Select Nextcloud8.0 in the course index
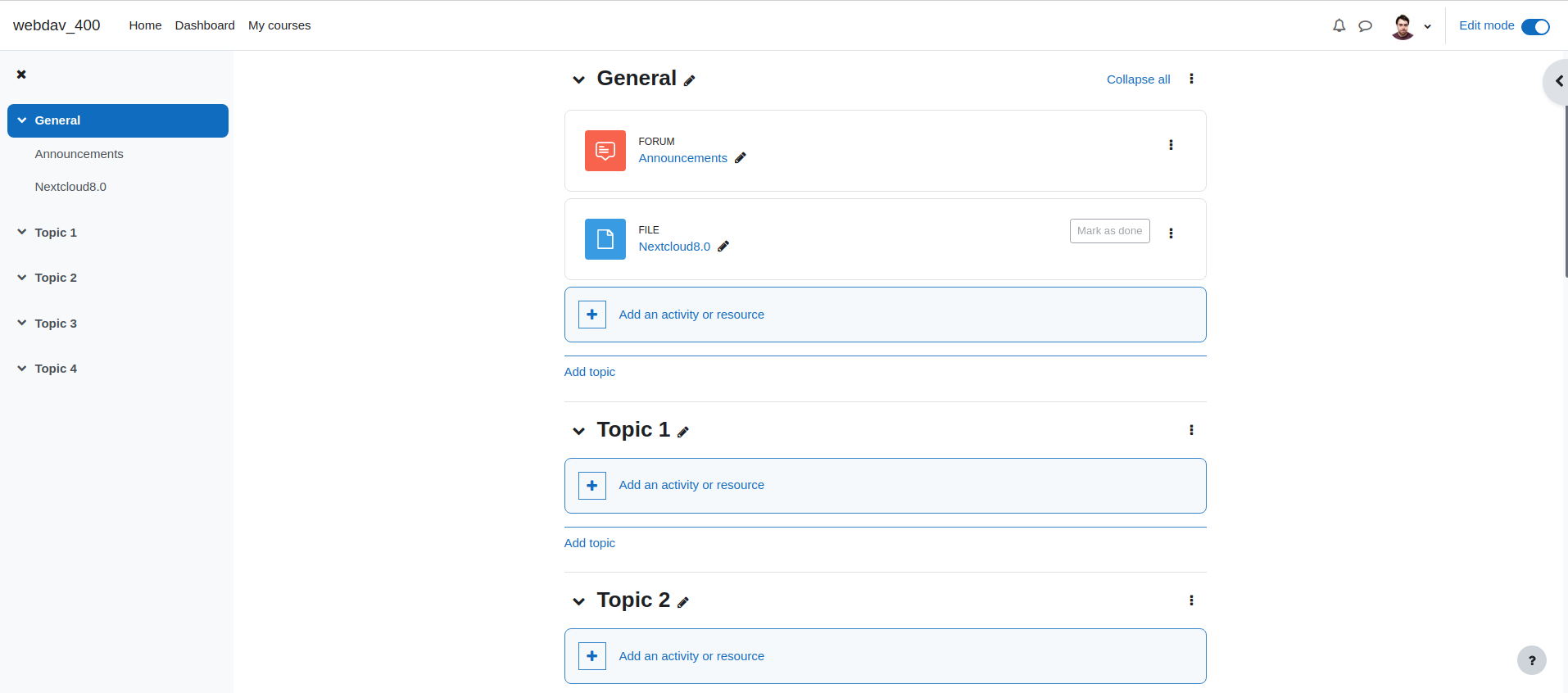The height and width of the screenshot is (693, 1568). click(70, 187)
